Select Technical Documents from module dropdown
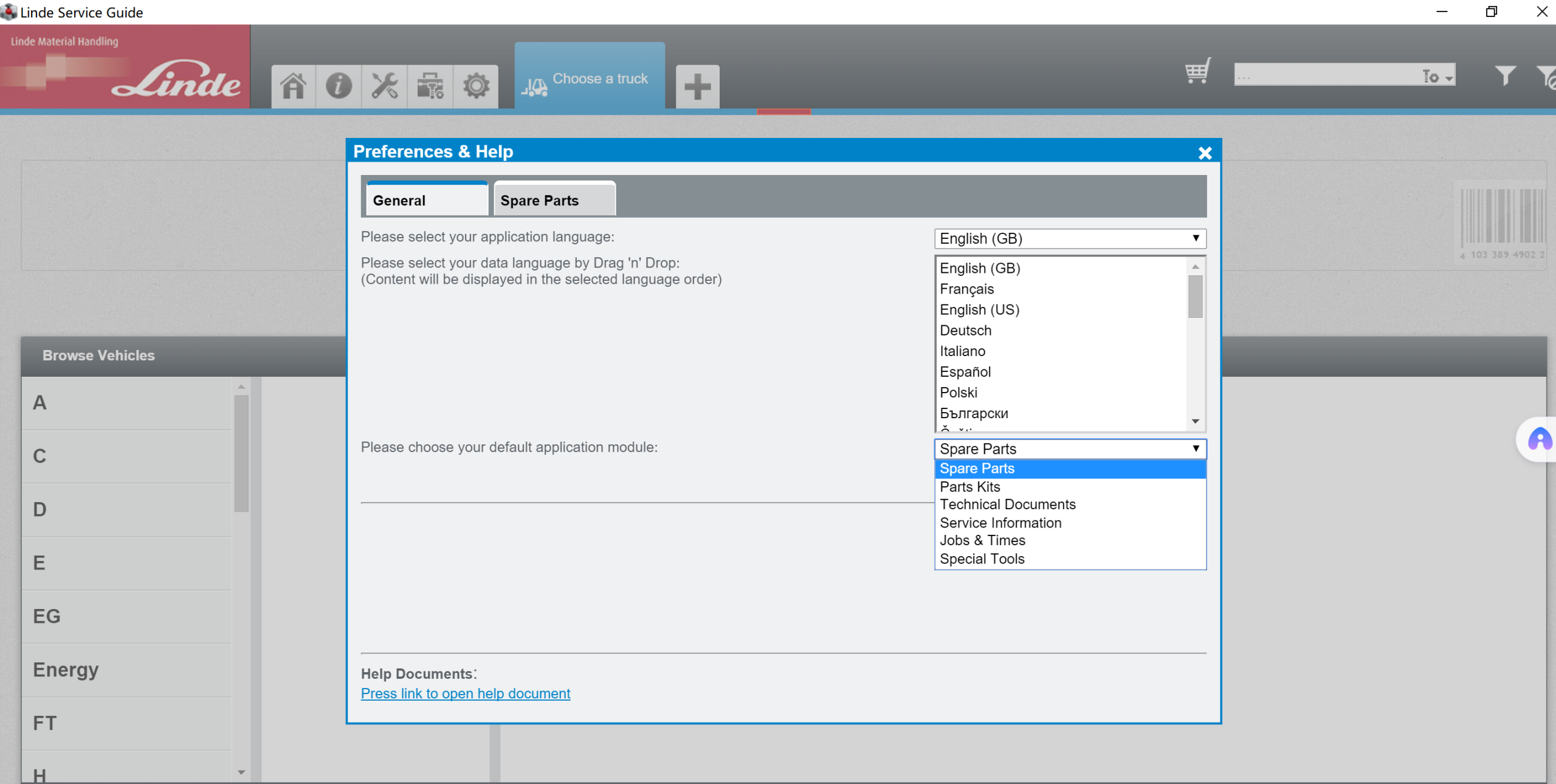1556x784 pixels. 1007,504
